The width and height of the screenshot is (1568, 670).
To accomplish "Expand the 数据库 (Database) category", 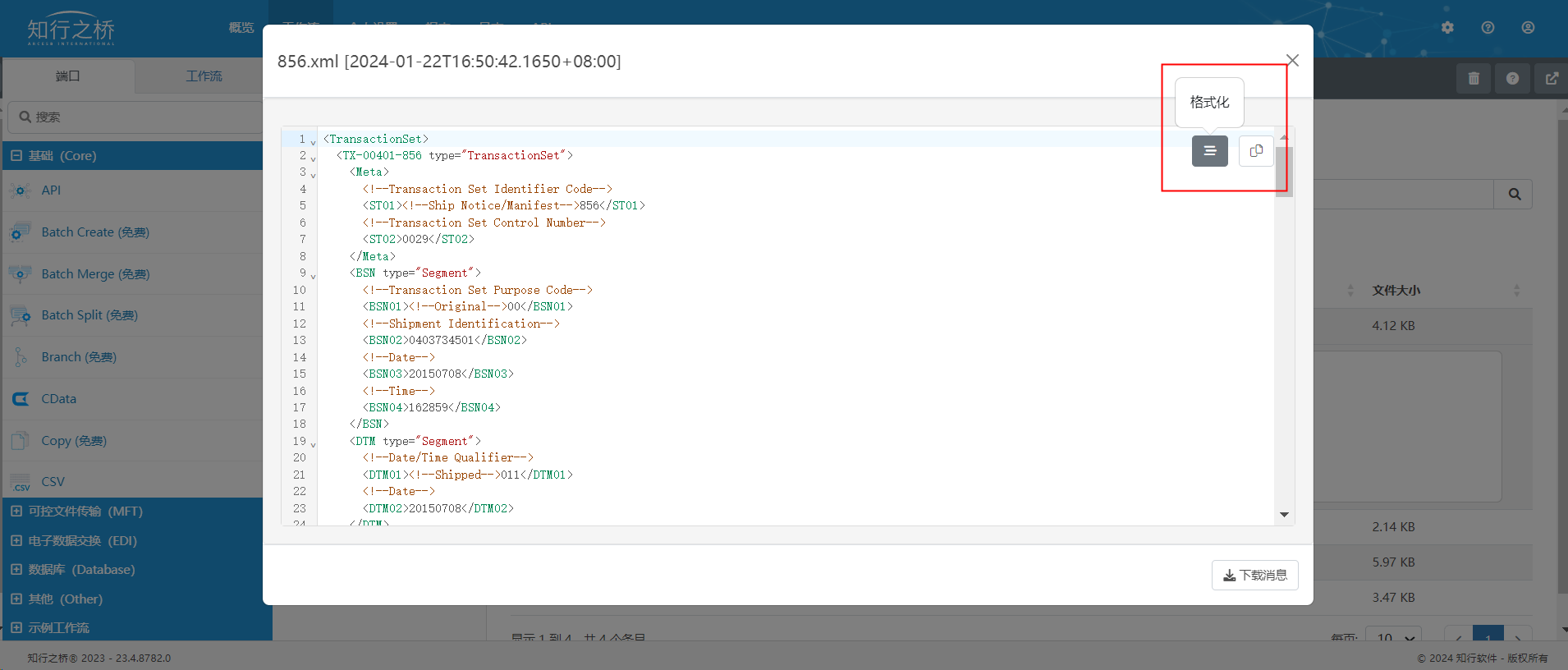I will tap(16, 570).
